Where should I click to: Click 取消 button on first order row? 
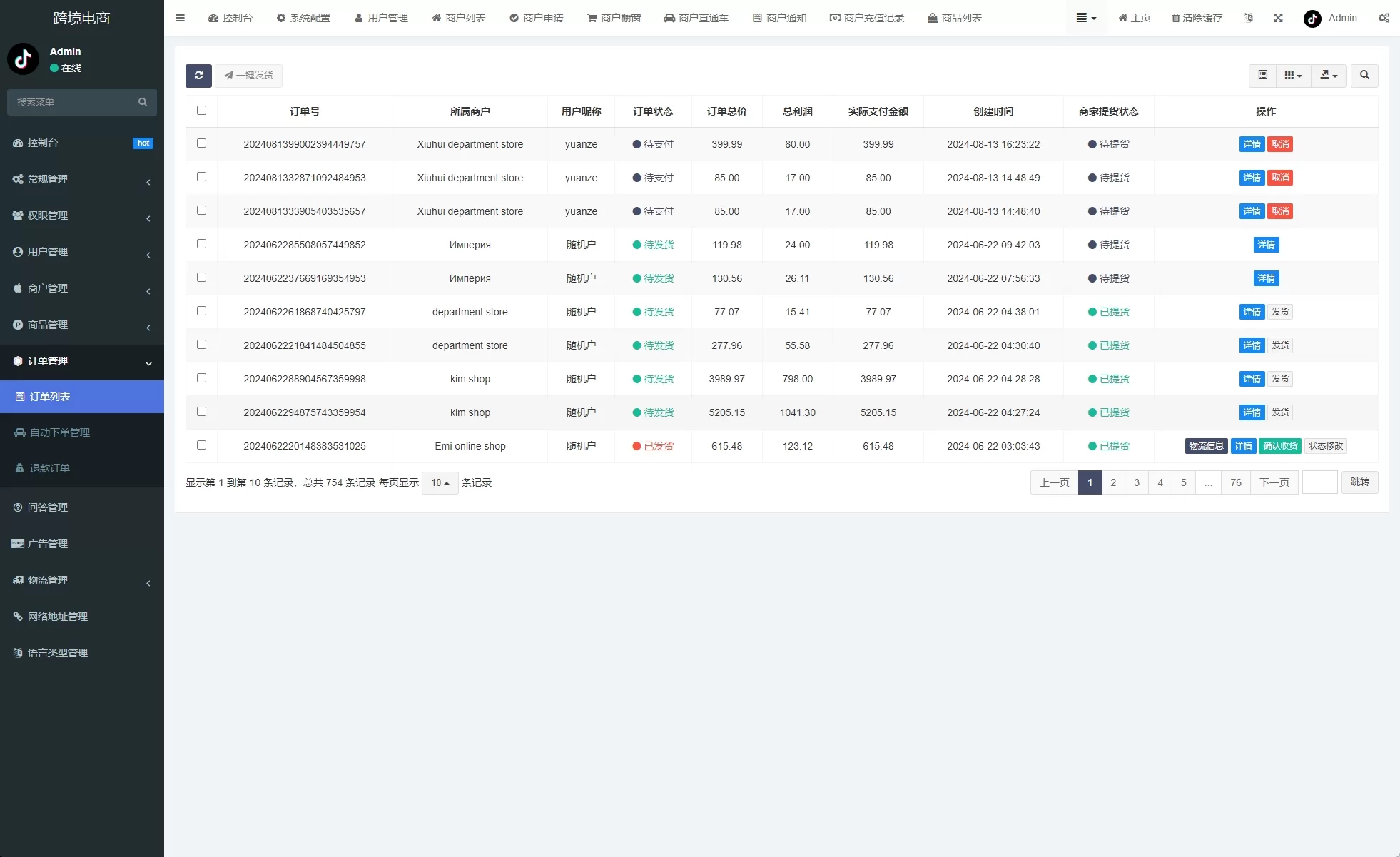(1280, 144)
